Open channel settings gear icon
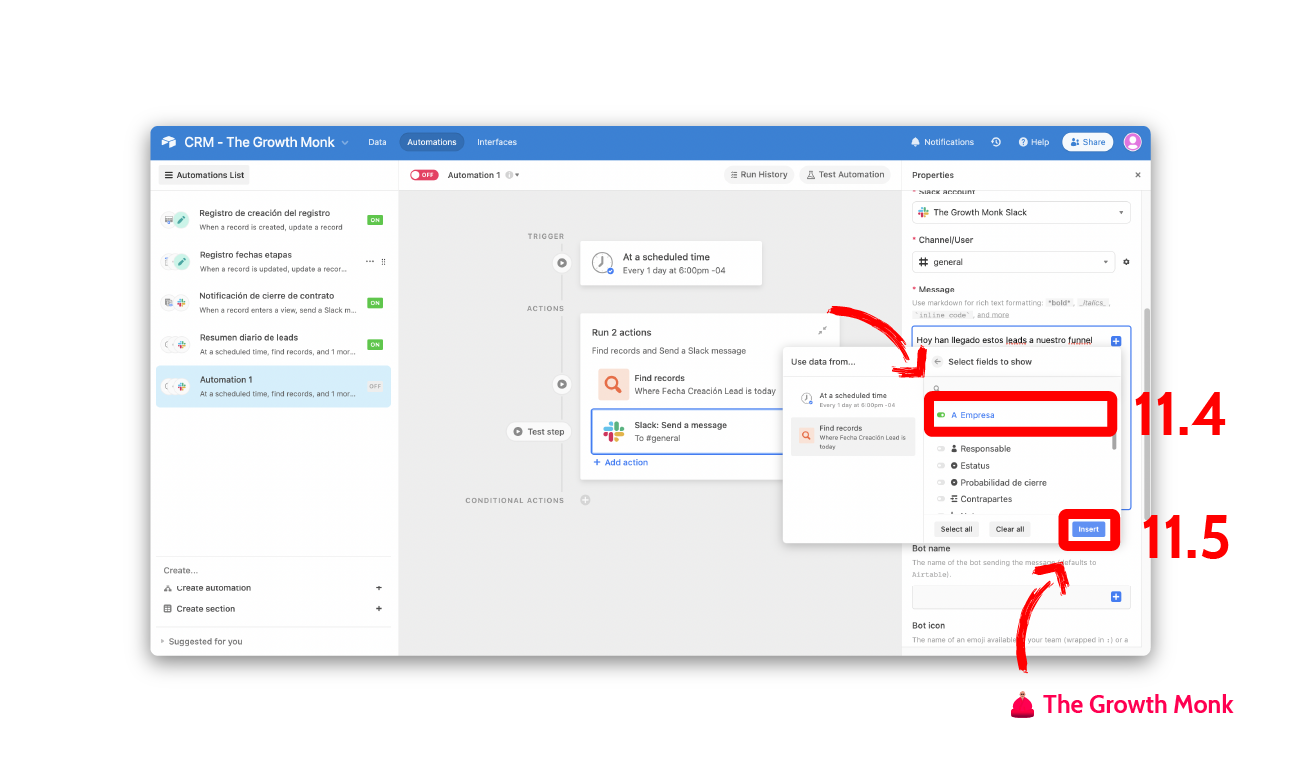 (x=1126, y=262)
